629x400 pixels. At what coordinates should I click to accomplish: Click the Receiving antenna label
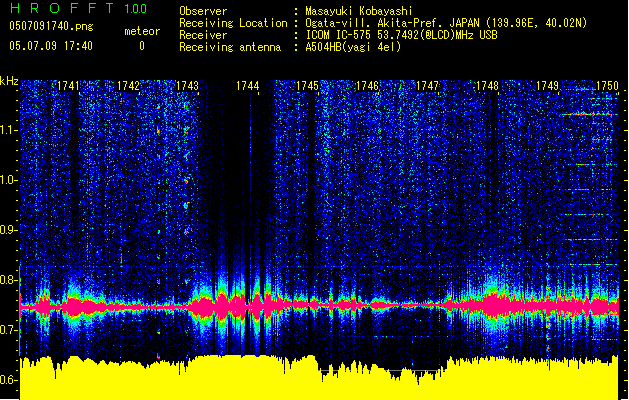(x=230, y=47)
